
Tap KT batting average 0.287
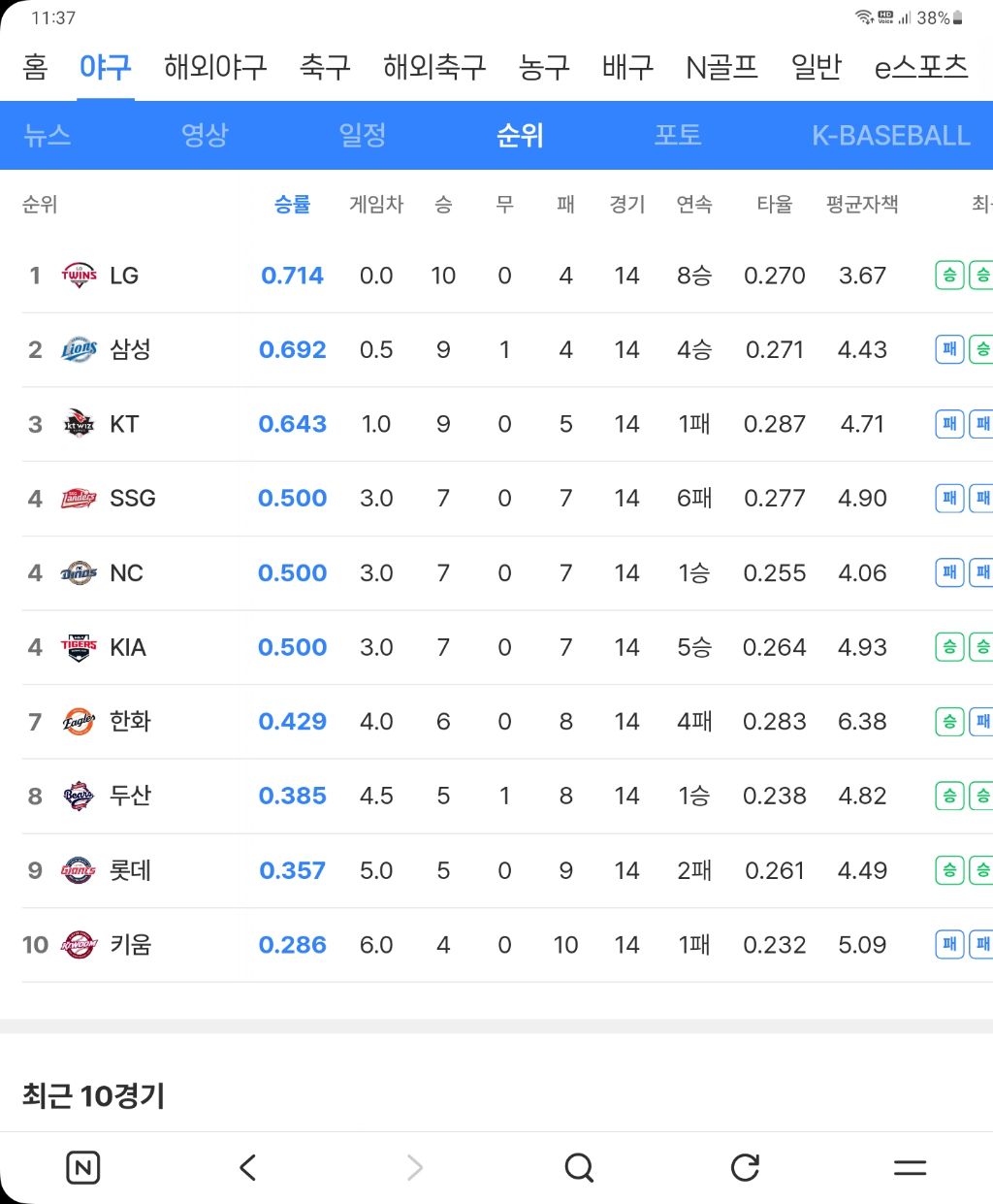[775, 424]
